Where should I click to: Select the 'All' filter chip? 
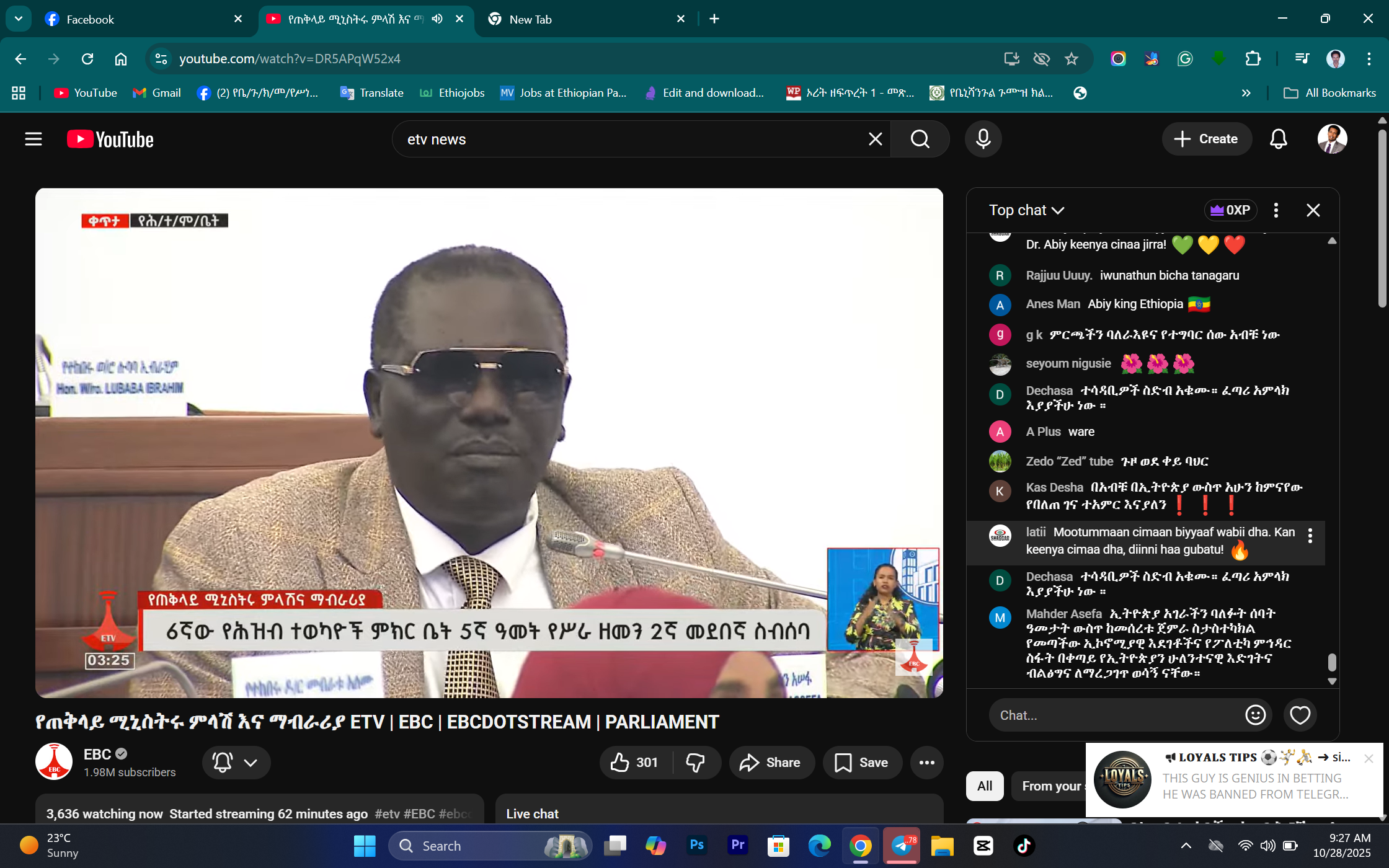(x=985, y=786)
